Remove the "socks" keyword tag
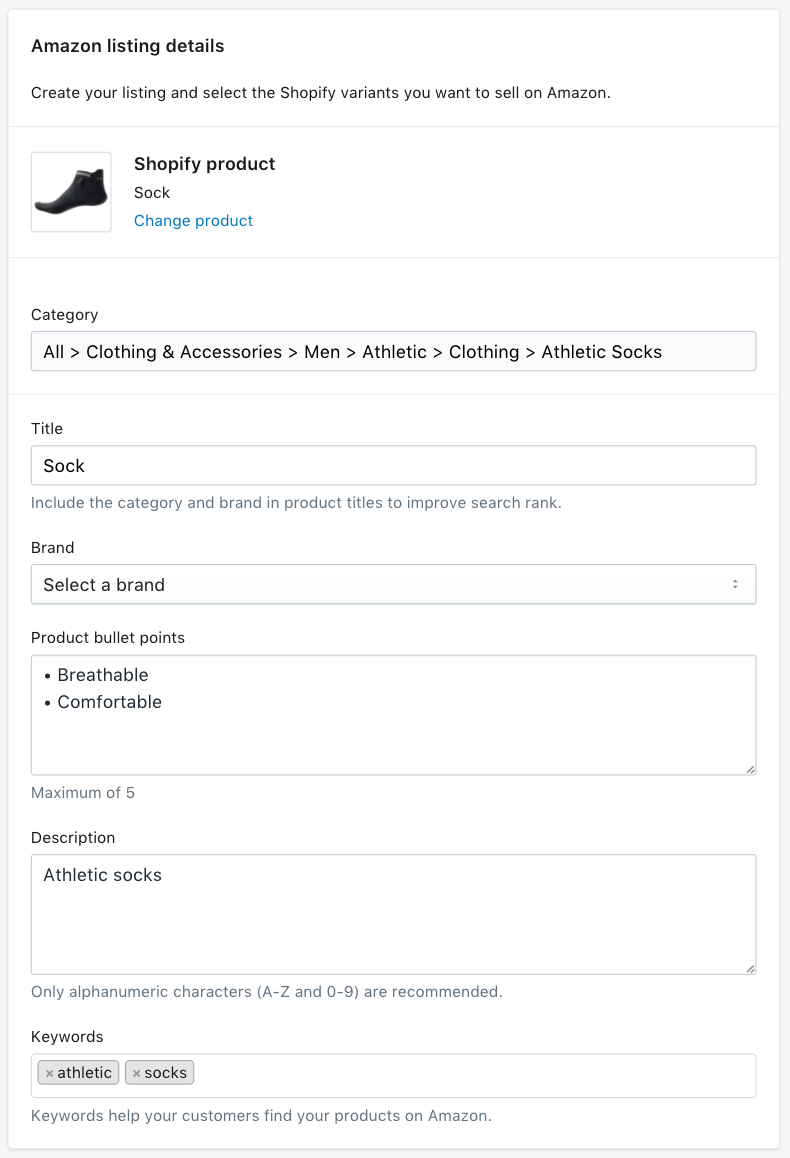790x1158 pixels. pos(136,1073)
